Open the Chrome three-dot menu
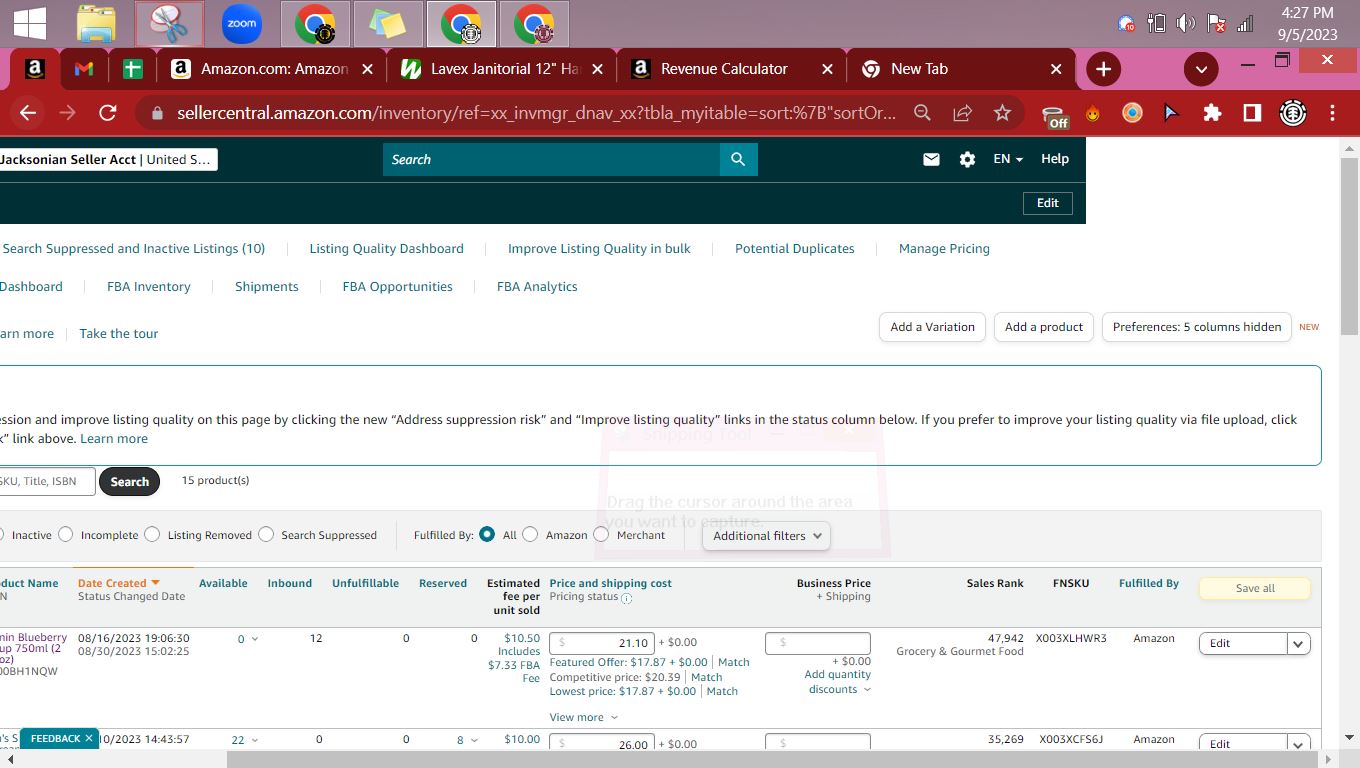Image resolution: width=1360 pixels, height=768 pixels. 1332,113
